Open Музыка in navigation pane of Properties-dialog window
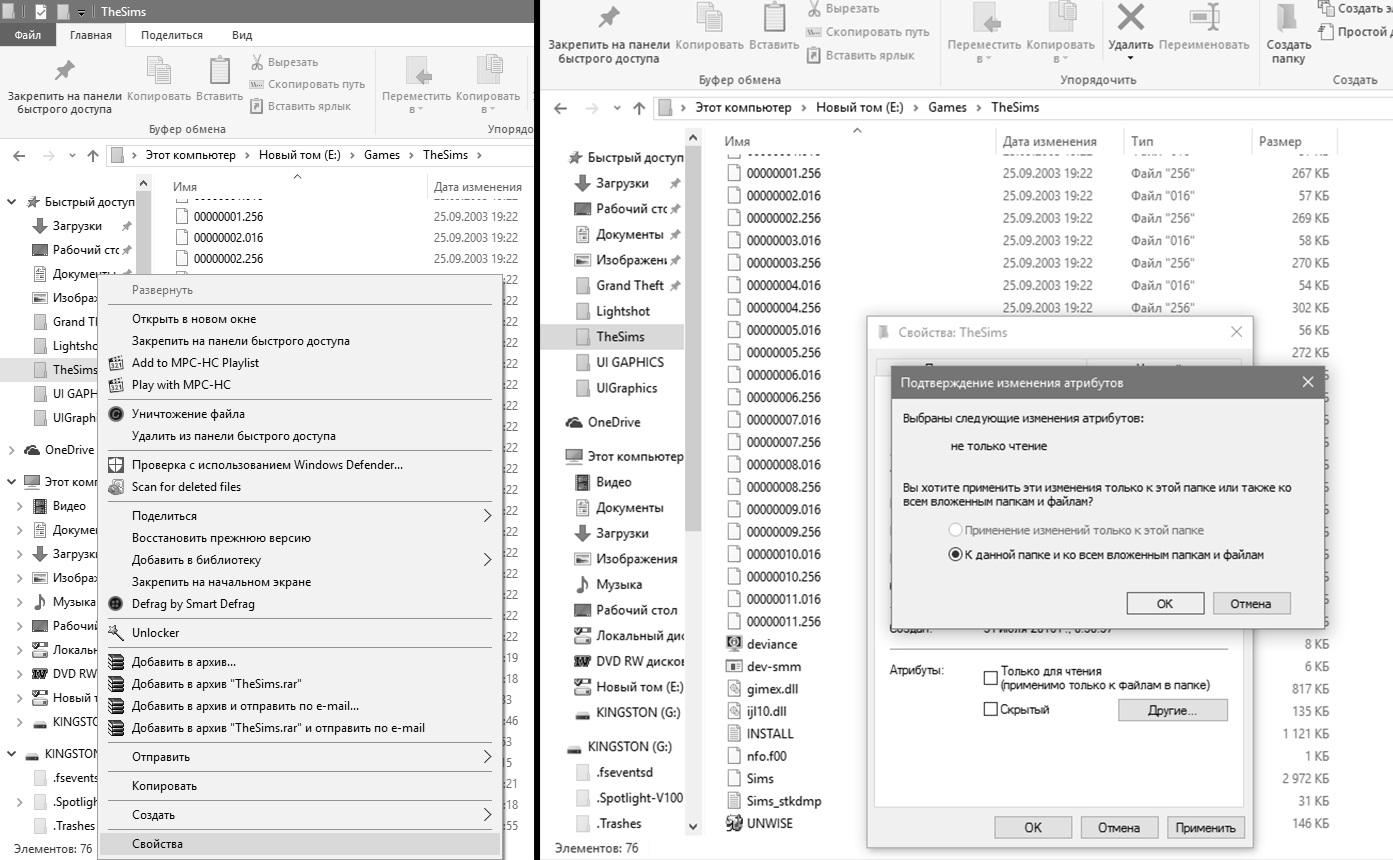1393x860 pixels. [x=619, y=584]
